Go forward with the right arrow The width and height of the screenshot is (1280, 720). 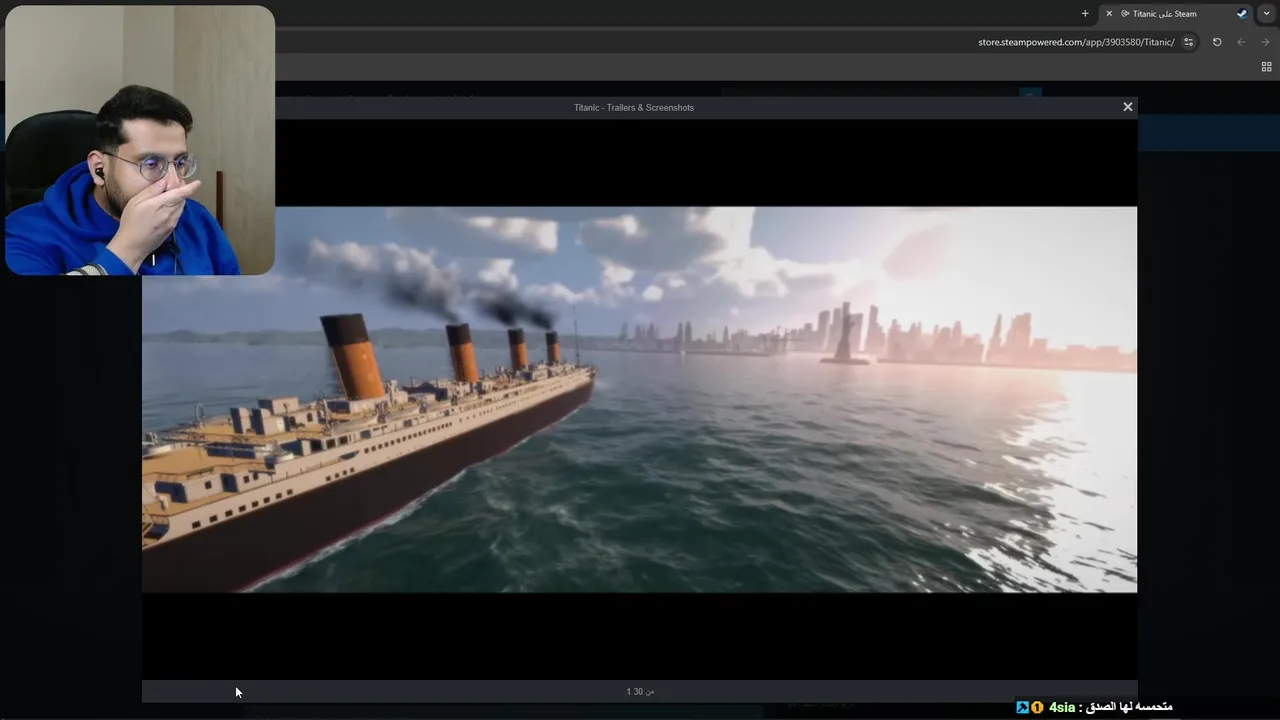pos(1265,42)
